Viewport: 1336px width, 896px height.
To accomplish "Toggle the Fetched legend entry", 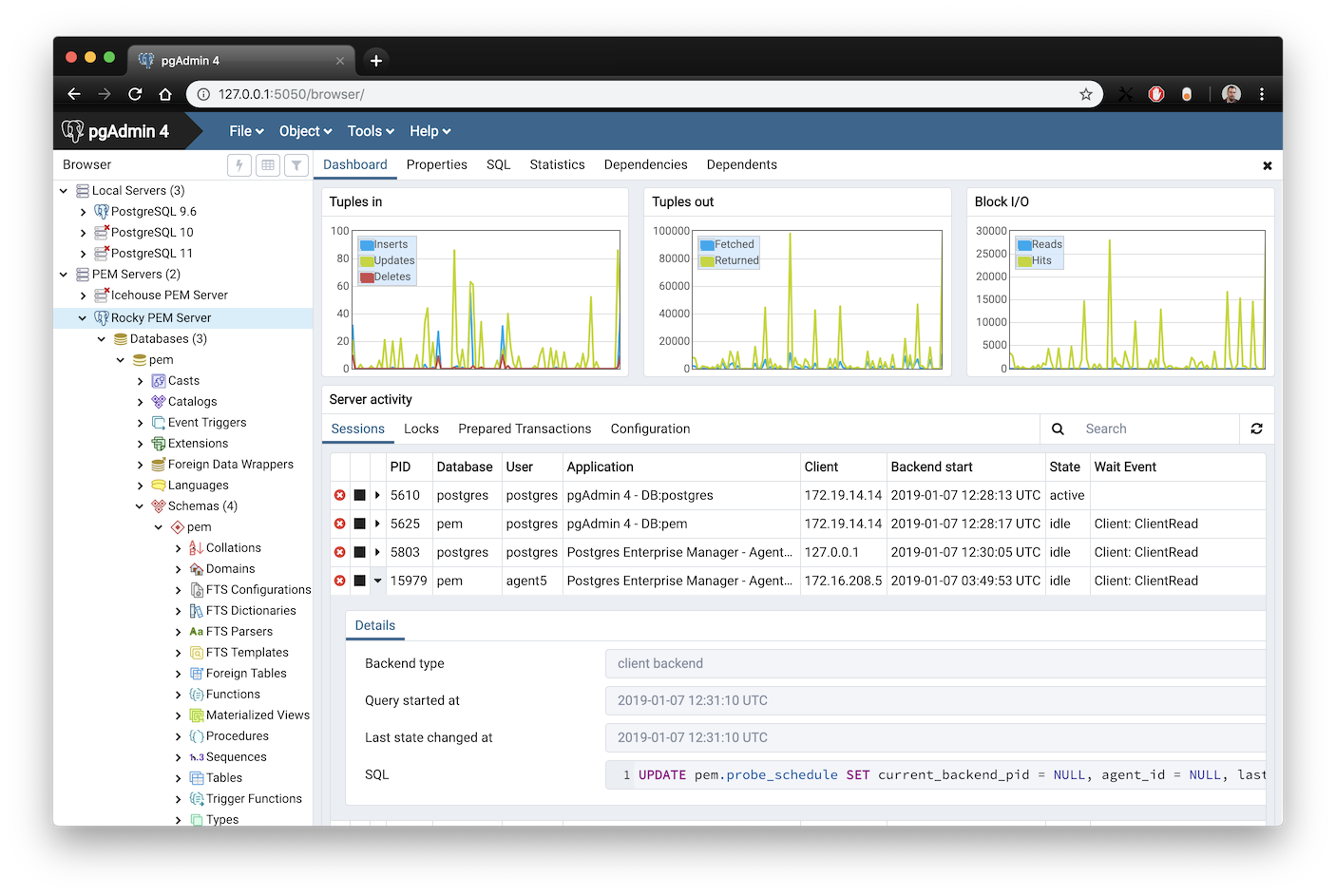I will [x=728, y=244].
